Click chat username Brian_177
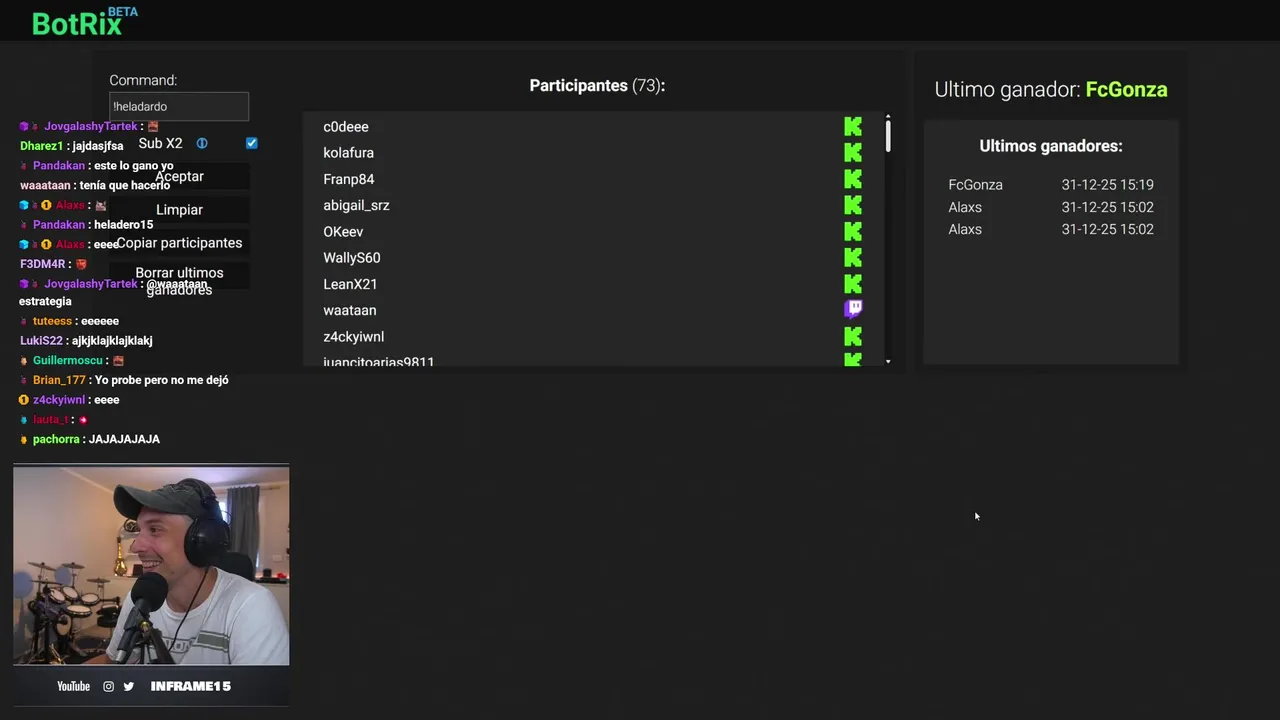Viewport: 1280px width, 720px height. 59,380
